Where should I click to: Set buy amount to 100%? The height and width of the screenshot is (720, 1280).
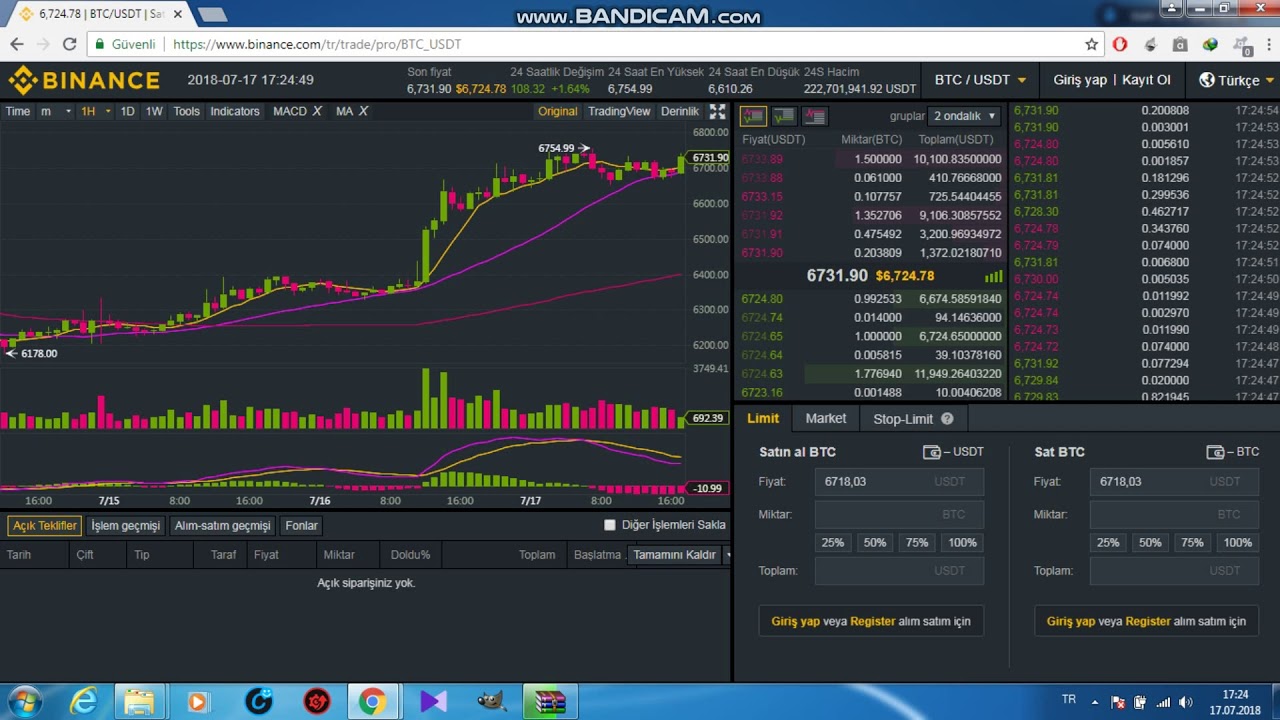962,542
